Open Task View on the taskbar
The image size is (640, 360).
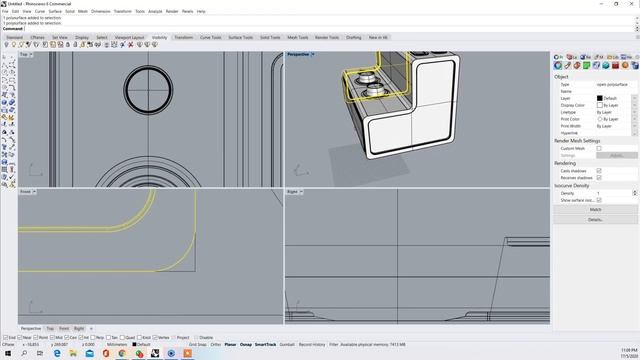pos(40,353)
